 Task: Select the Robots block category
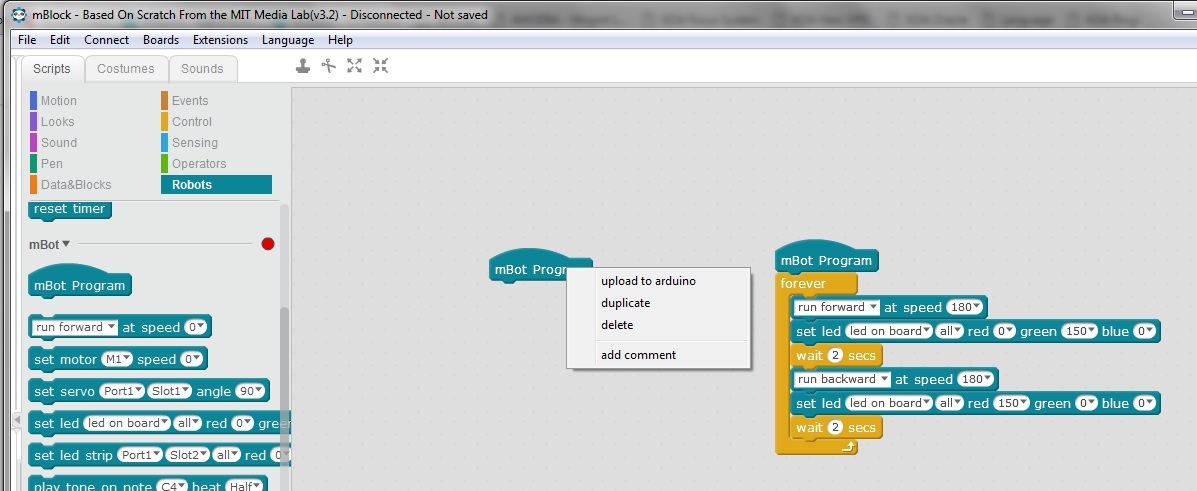point(216,185)
